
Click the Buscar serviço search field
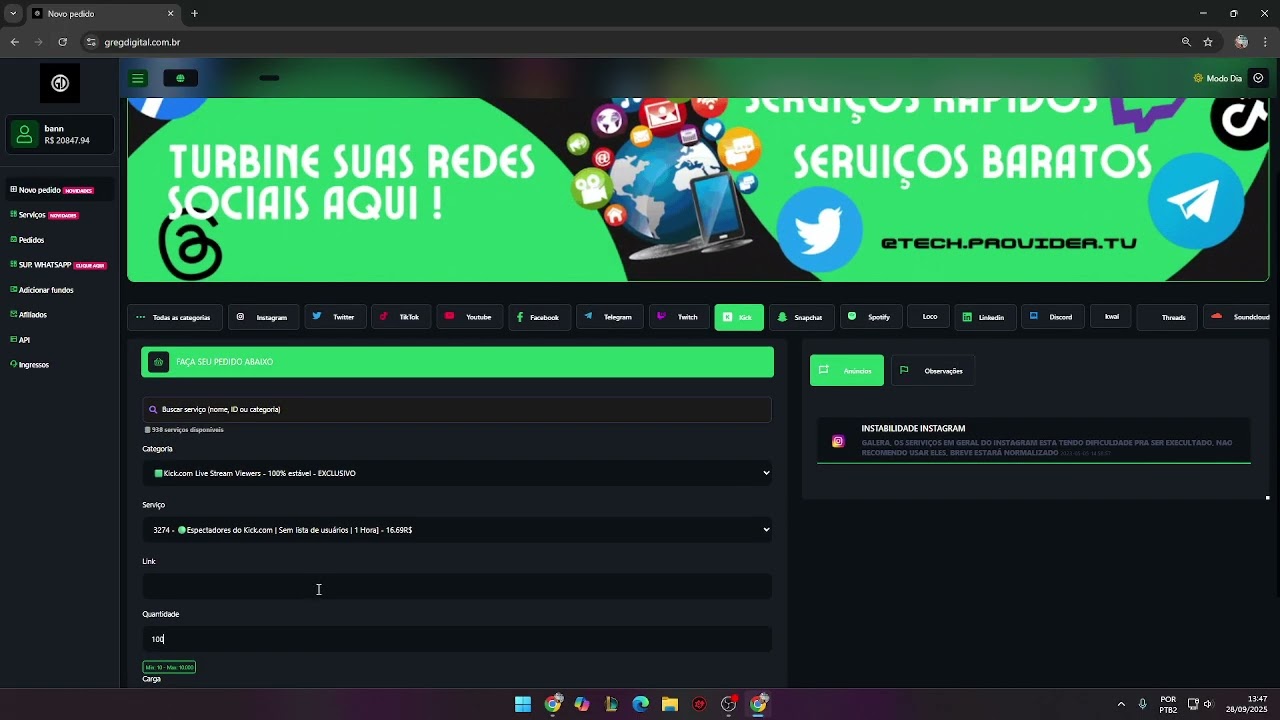click(457, 409)
